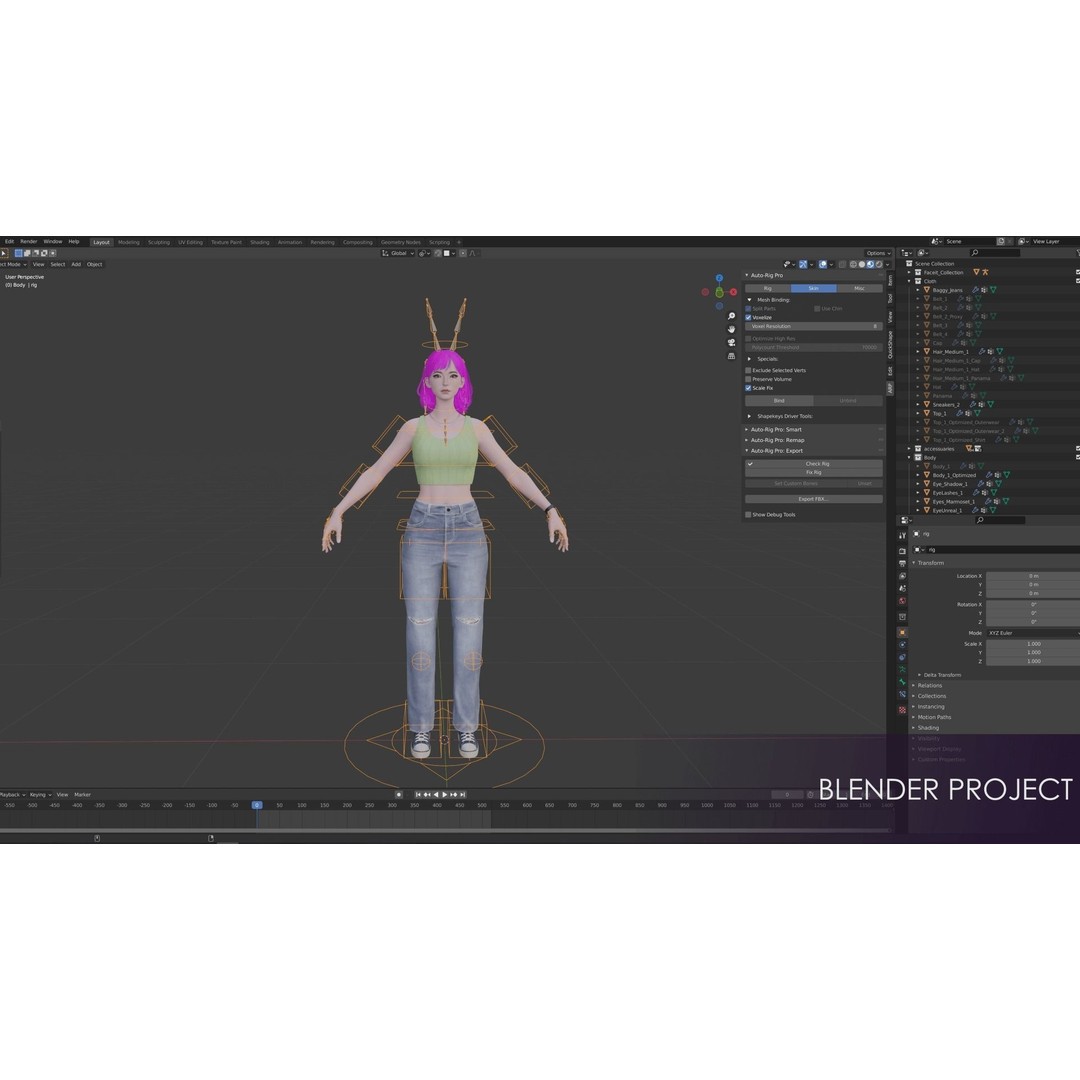Collapse the Mesh Binding section
Screen dimensions: 1080x1080
(x=750, y=300)
